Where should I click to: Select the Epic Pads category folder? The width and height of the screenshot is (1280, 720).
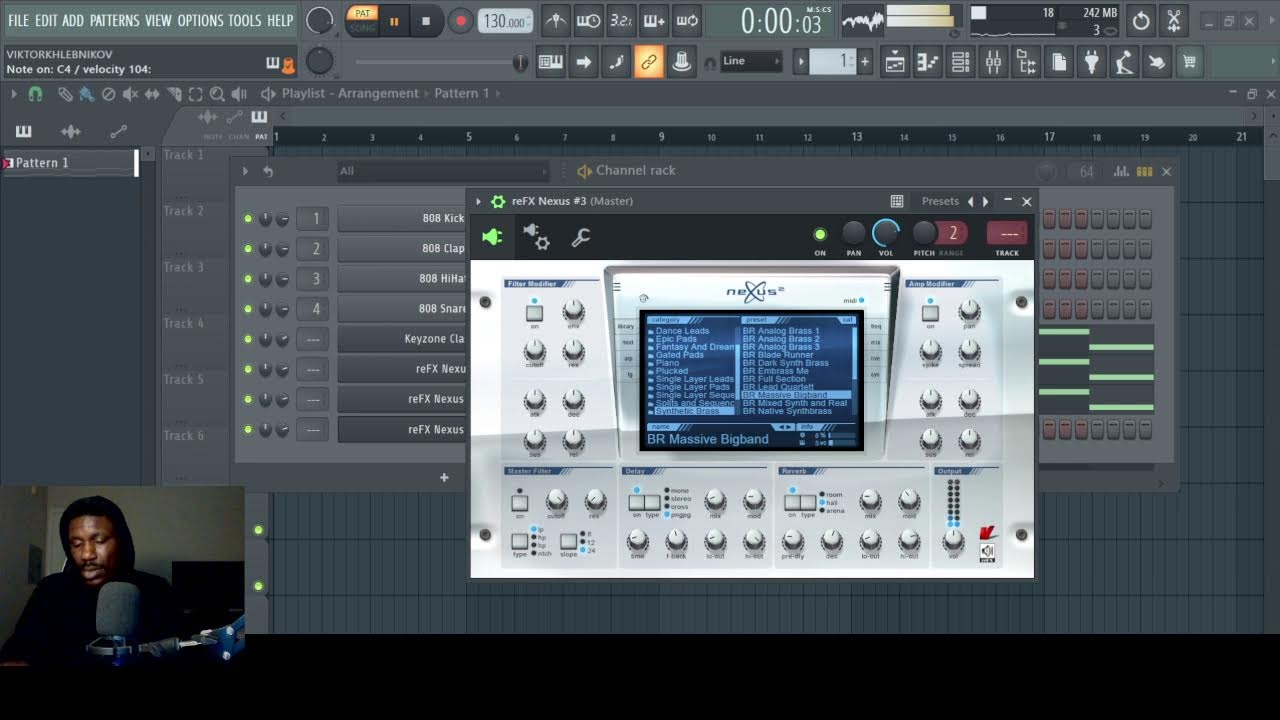click(x=677, y=339)
